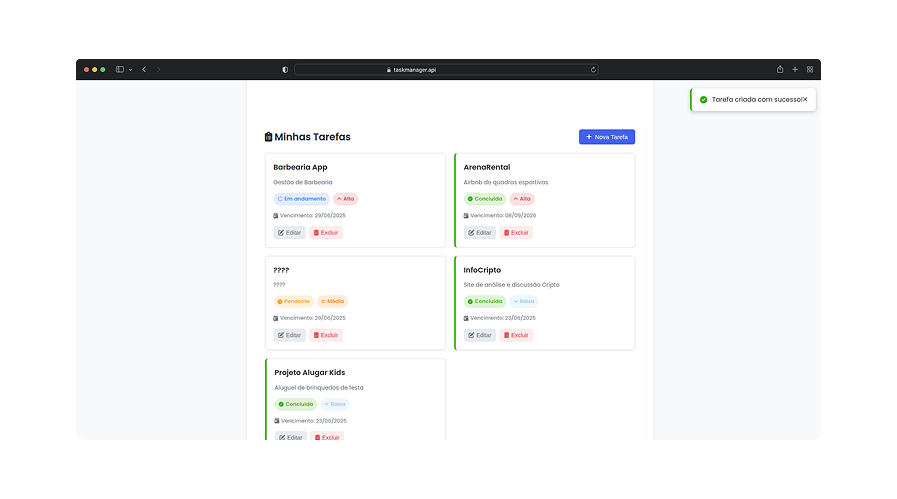Click the Minhas Tarefas heading
Screen dimensions: 897x499
pos(312,137)
